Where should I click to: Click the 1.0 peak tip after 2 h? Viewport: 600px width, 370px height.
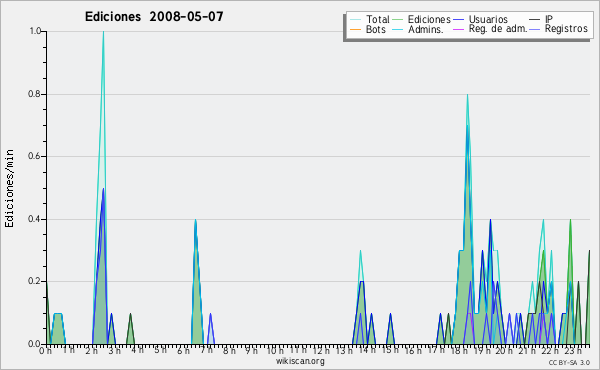coord(103,32)
